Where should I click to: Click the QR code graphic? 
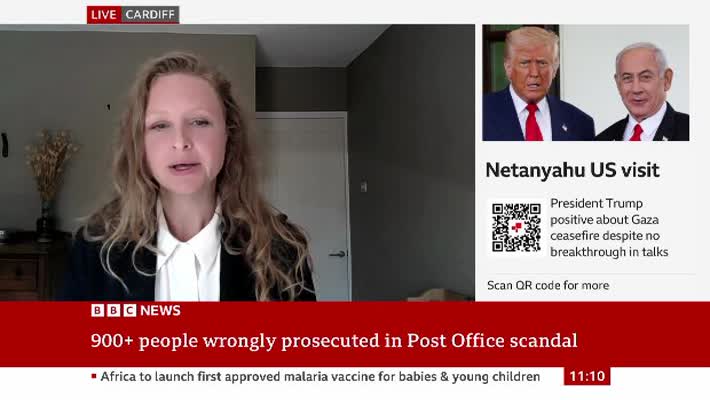516,227
